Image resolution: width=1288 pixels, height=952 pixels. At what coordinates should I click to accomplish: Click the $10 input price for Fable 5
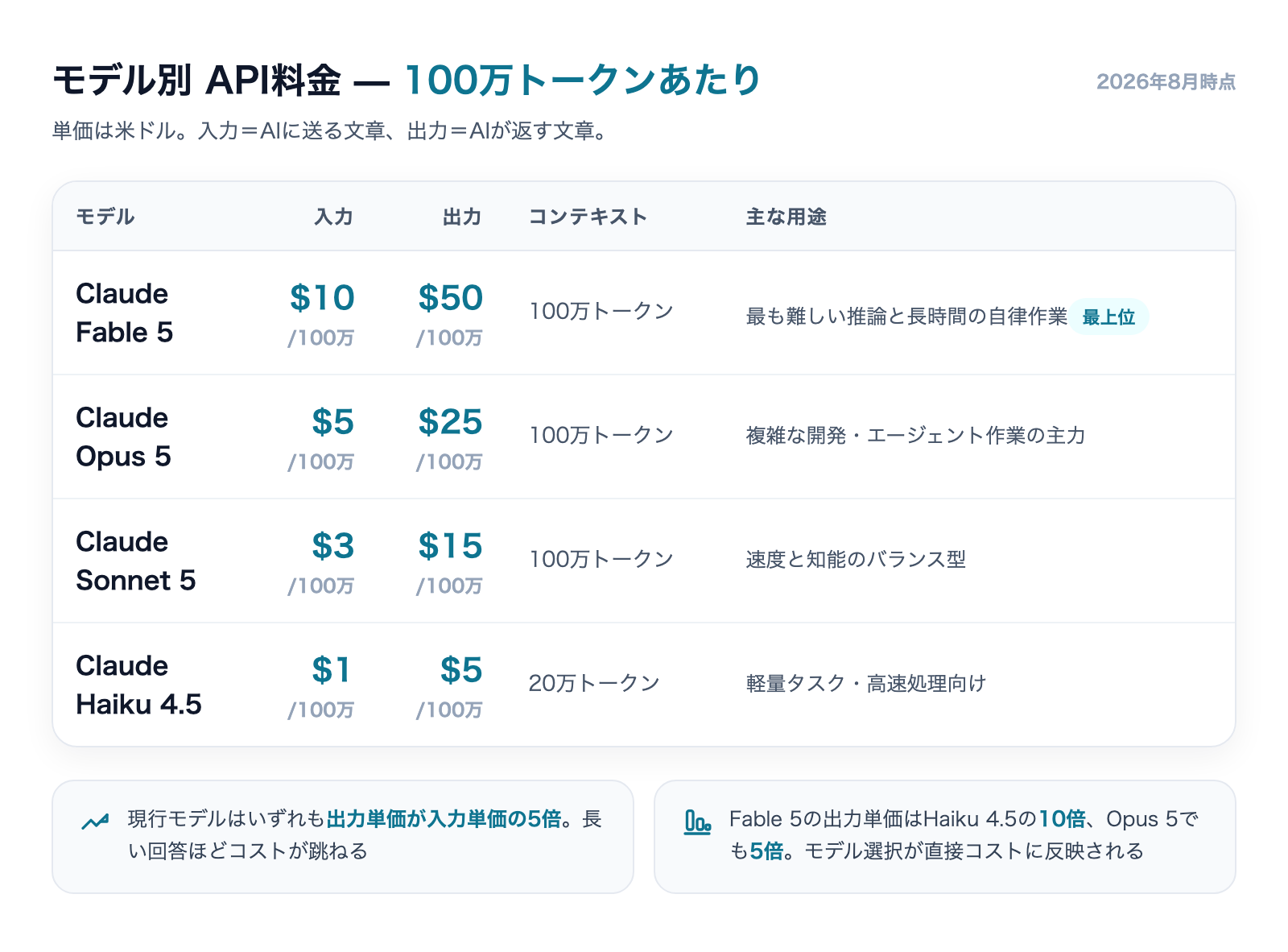(x=322, y=298)
